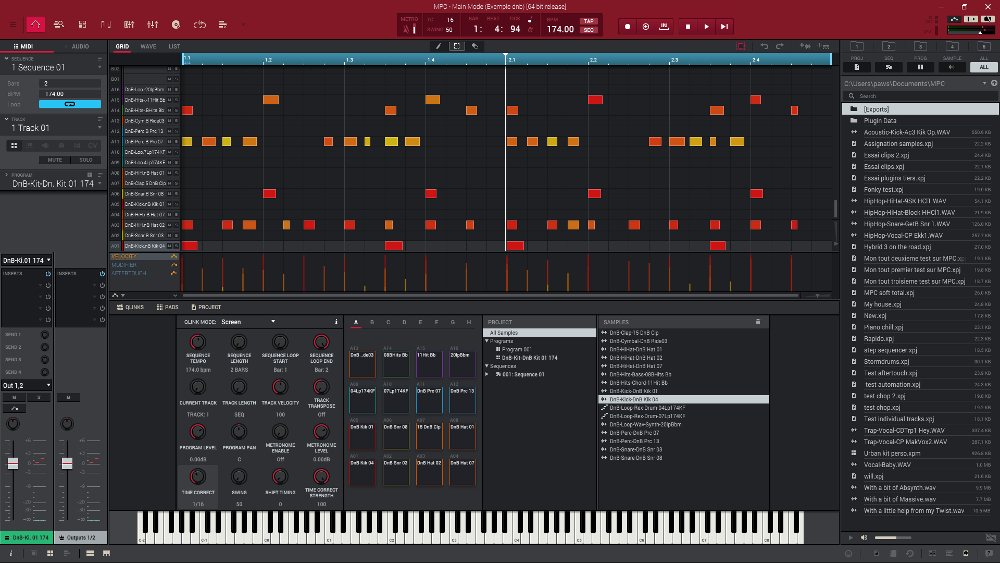Screen dimensions: 1000x563
Task: Select the Main Mode home icon
Action: (35, 24)
